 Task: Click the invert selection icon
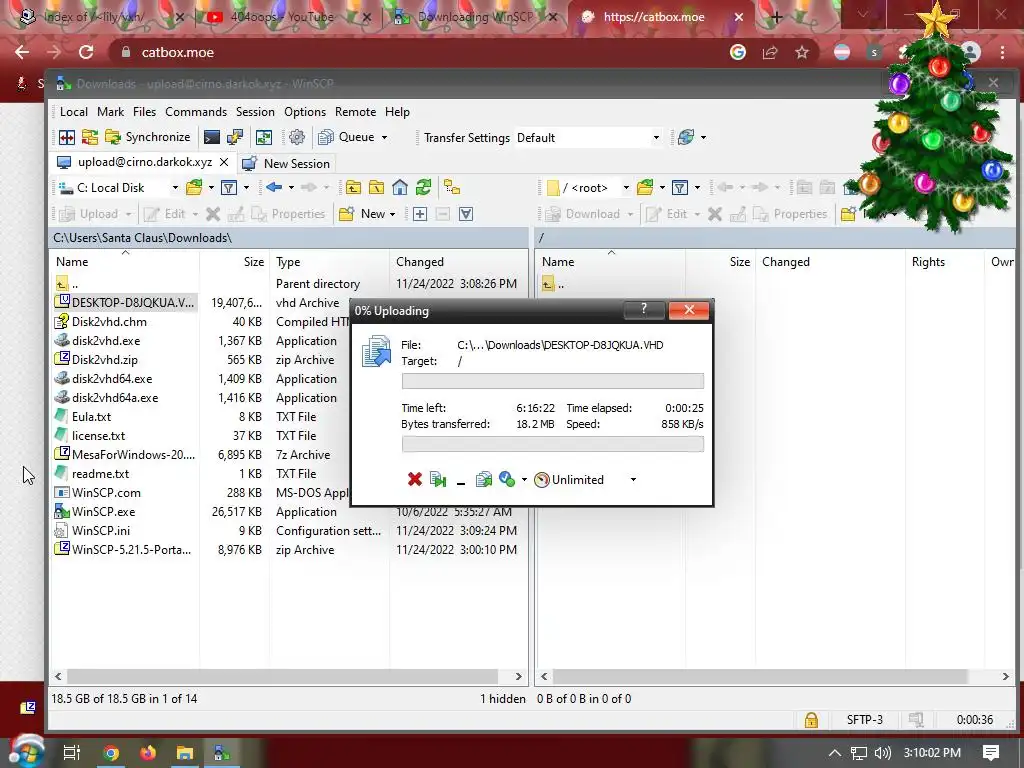(x=466, y=214)
